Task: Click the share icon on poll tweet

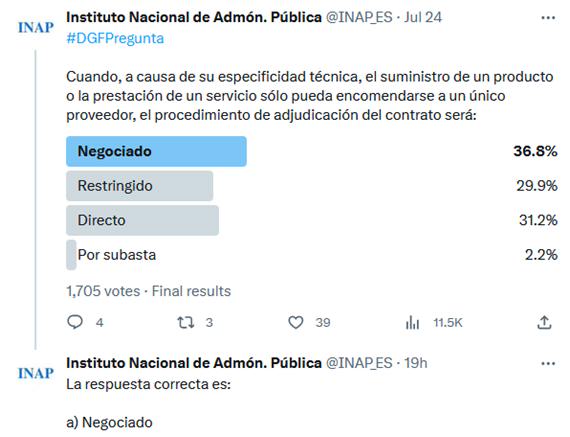Action: point(544,322)
